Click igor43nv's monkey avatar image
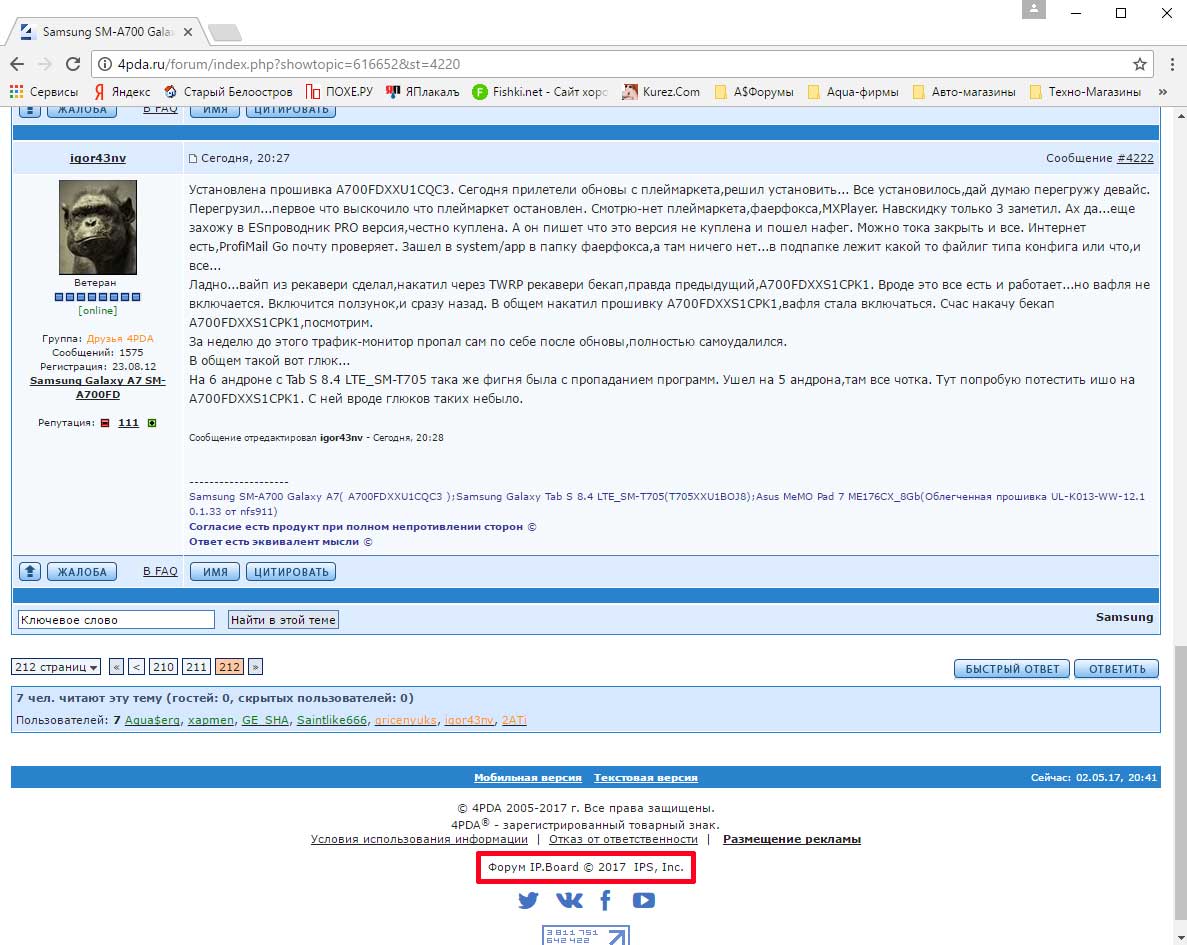 point(97,228)
